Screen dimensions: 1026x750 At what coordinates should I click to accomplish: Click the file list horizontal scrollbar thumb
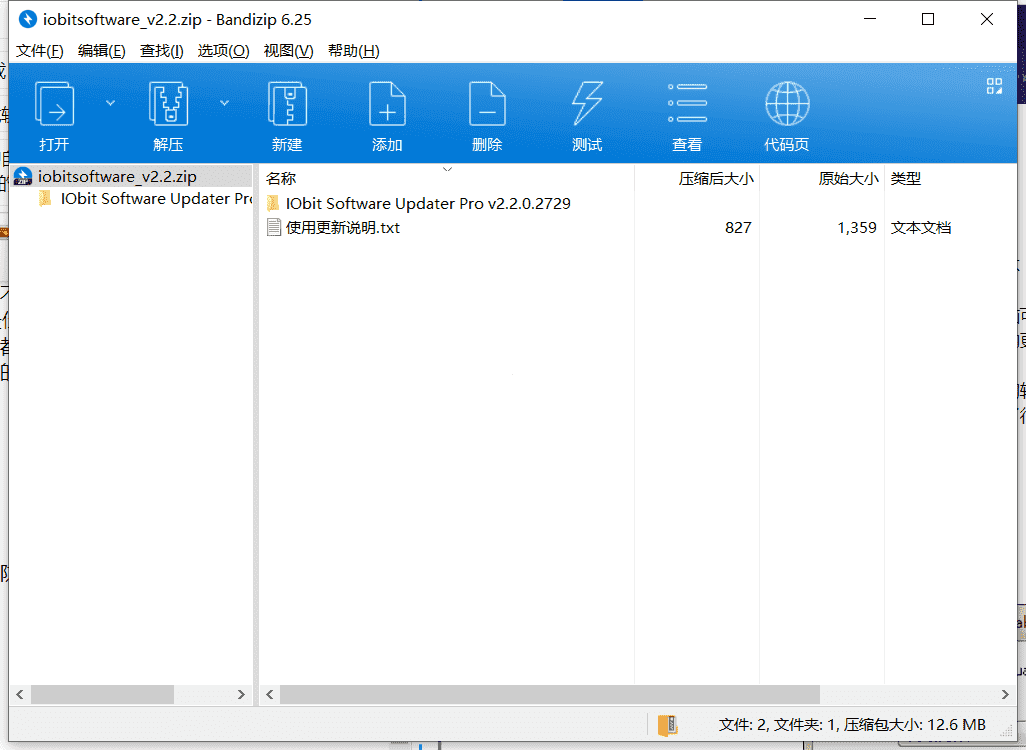pyautogui.click(x=550, y=694)
